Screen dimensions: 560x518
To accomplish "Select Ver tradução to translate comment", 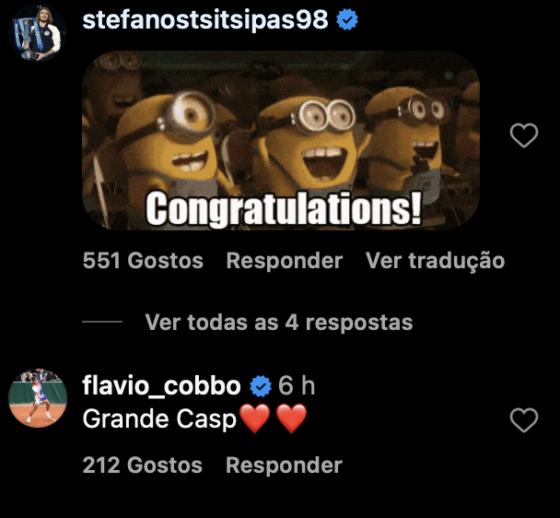I will tap(435, 260).
